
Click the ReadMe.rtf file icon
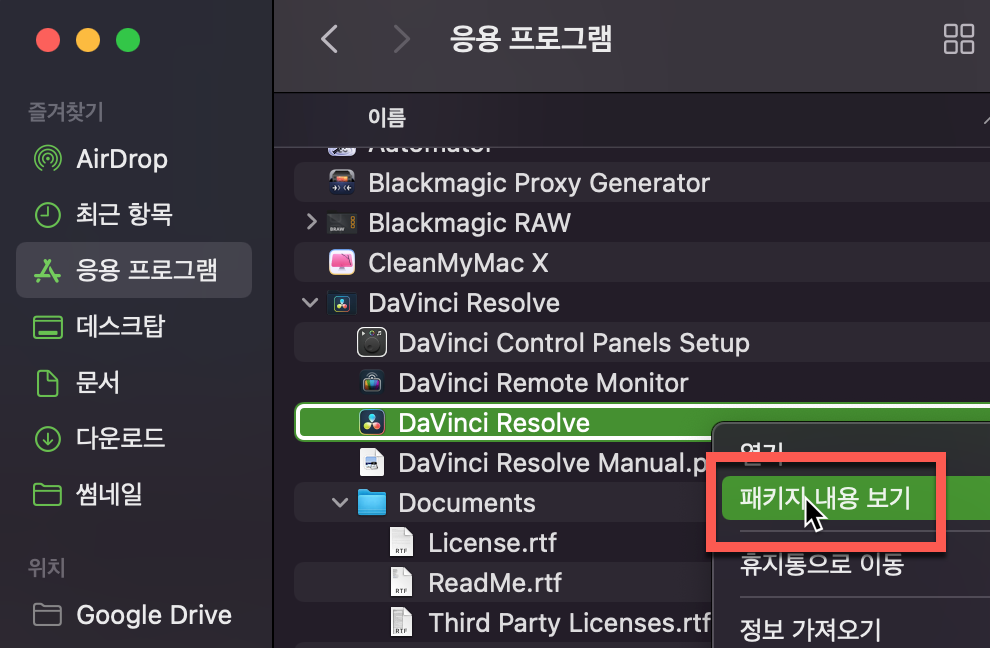(x=402, y=582)
